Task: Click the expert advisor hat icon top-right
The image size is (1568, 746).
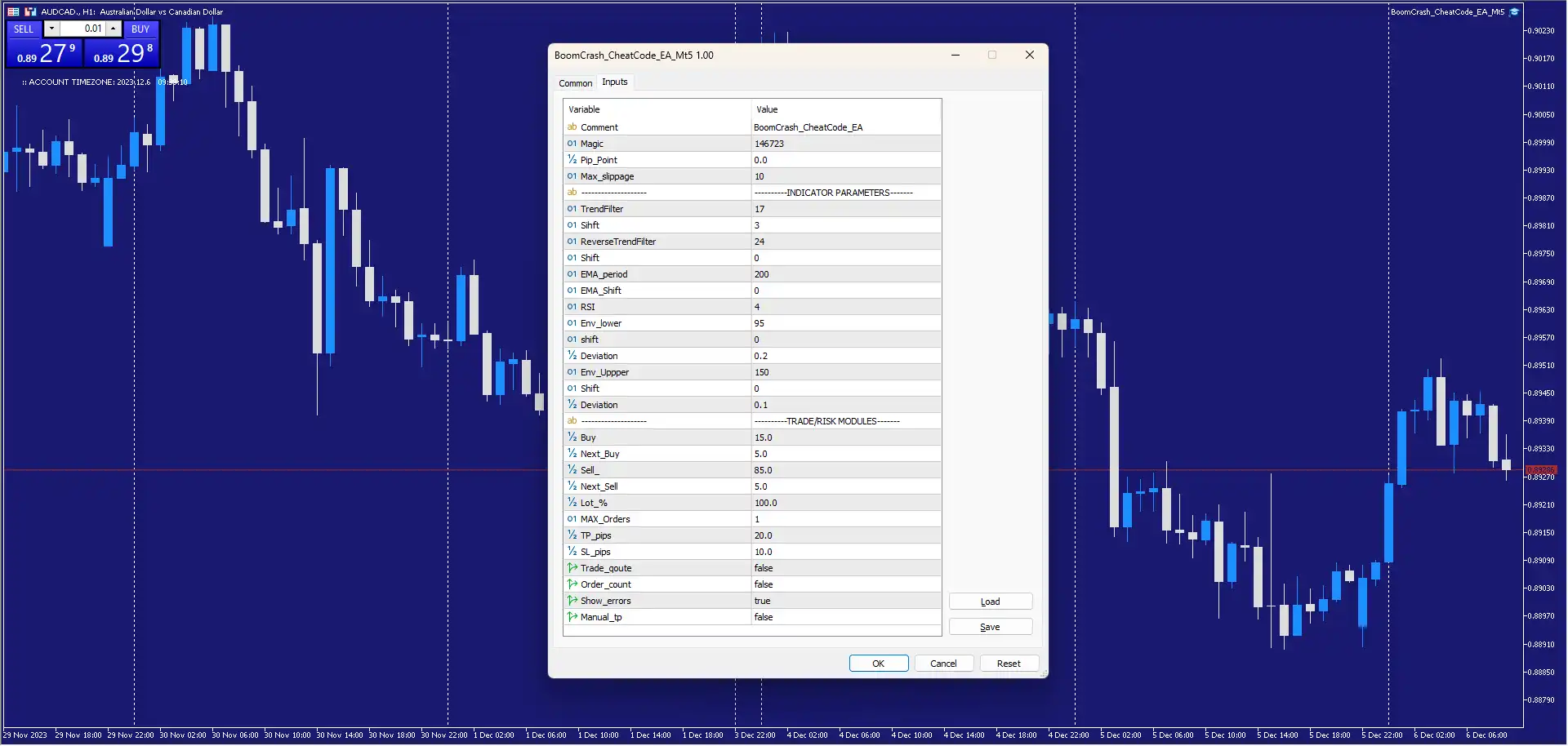Action: (x=1514, y=11)
